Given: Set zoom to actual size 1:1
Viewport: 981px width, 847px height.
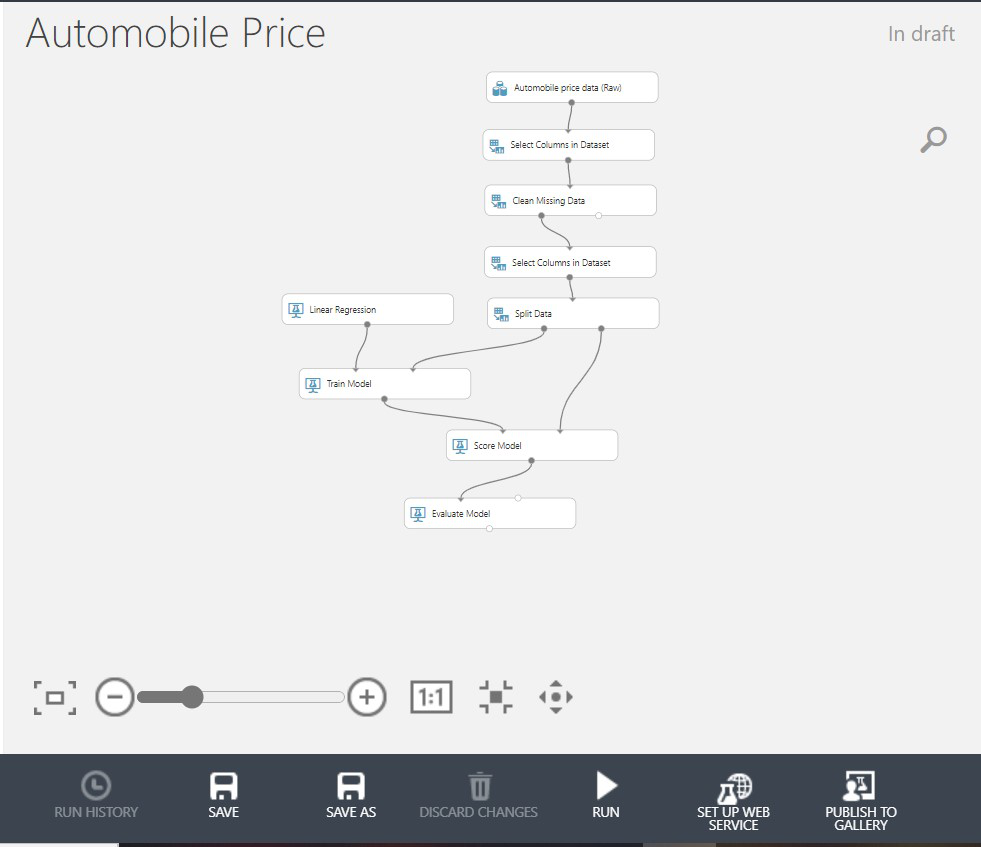Looking at the screenshot, I should click(431, 697).
